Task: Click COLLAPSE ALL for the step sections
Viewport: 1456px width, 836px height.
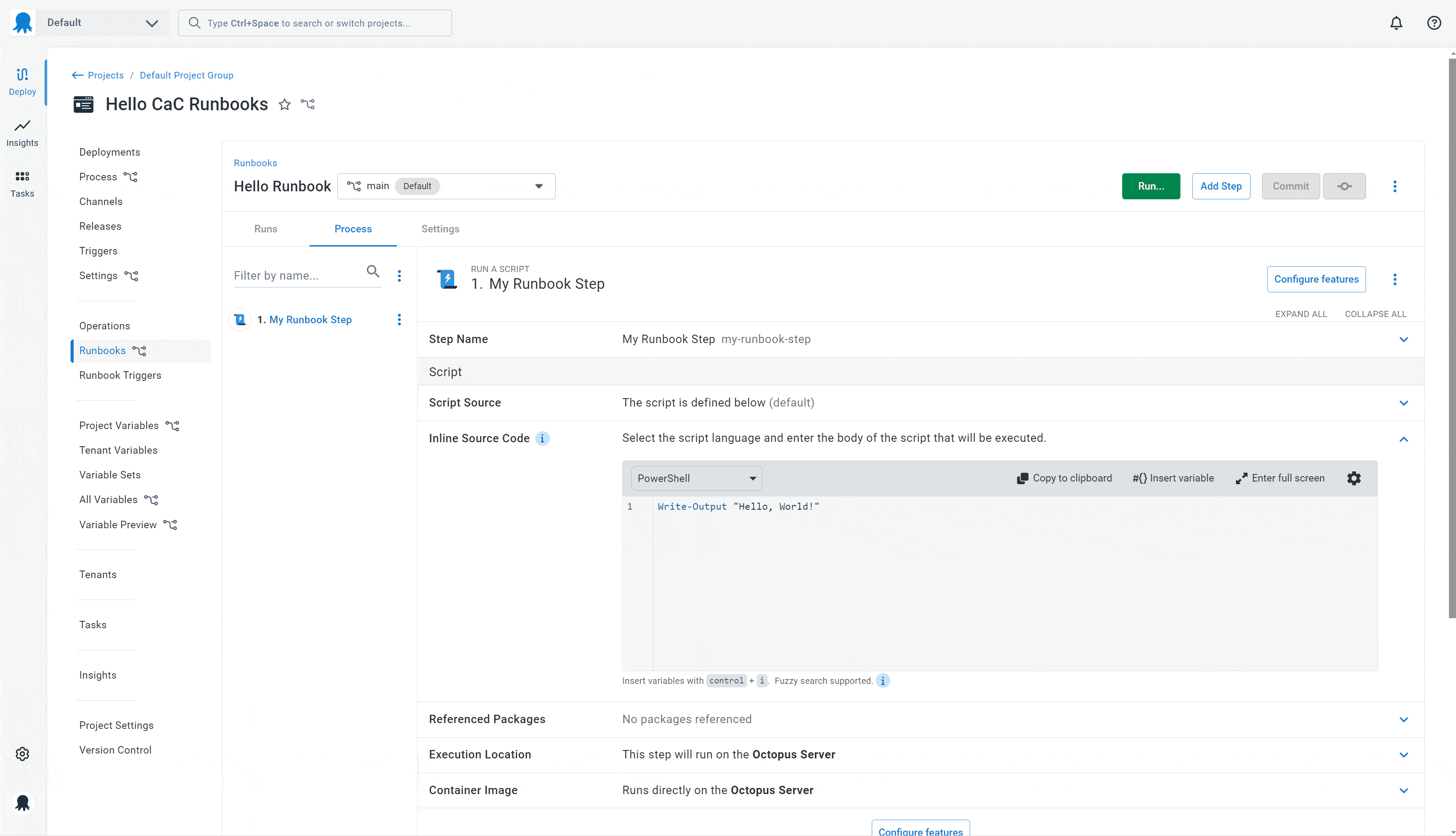Action: [1374, 314]
